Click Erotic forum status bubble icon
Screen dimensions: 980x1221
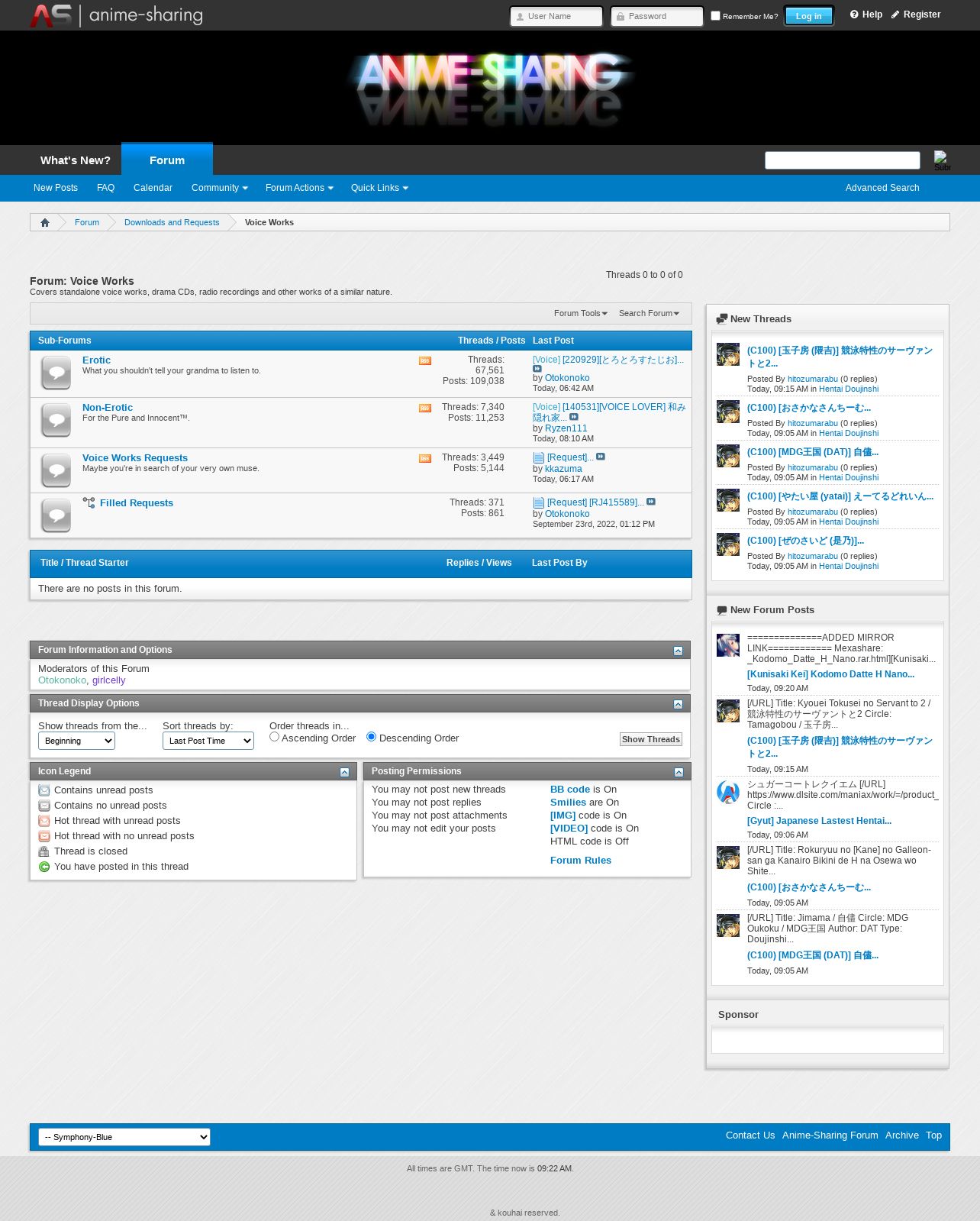pos(56,373)
